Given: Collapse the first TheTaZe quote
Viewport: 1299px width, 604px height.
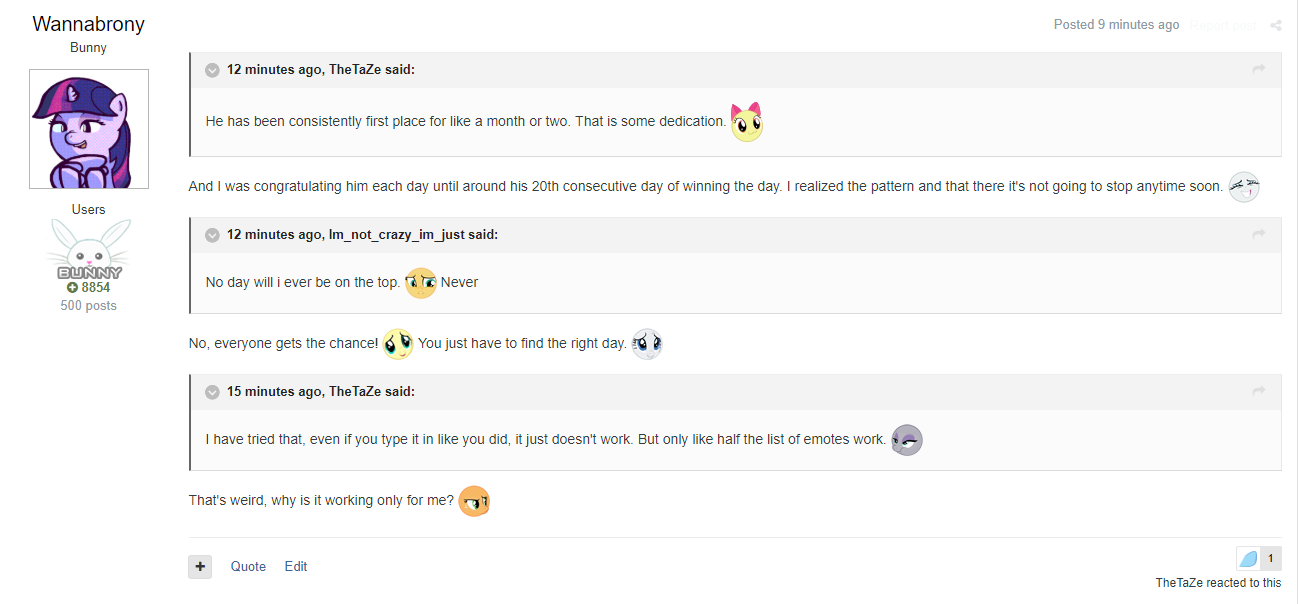Looking at the screenshot, I should (x=212, y=70).
